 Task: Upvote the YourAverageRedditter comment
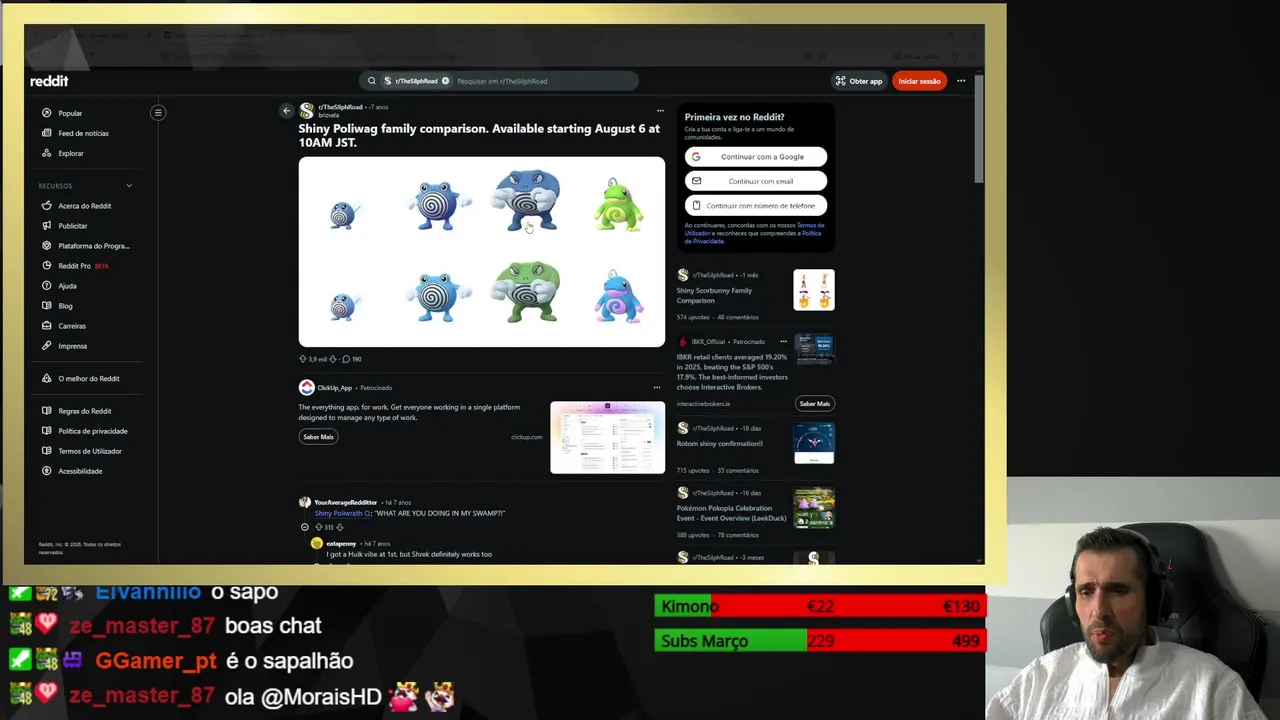tap(319, 527)
